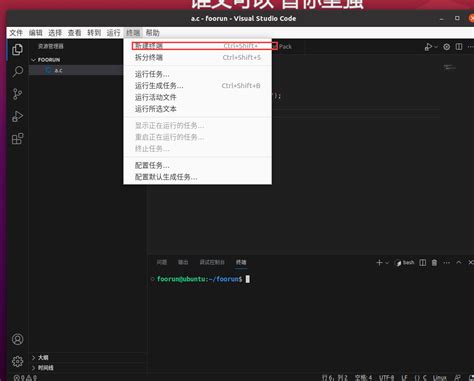Select 运行活动文件 menu entry
The image size is (474, 381).
198,97
